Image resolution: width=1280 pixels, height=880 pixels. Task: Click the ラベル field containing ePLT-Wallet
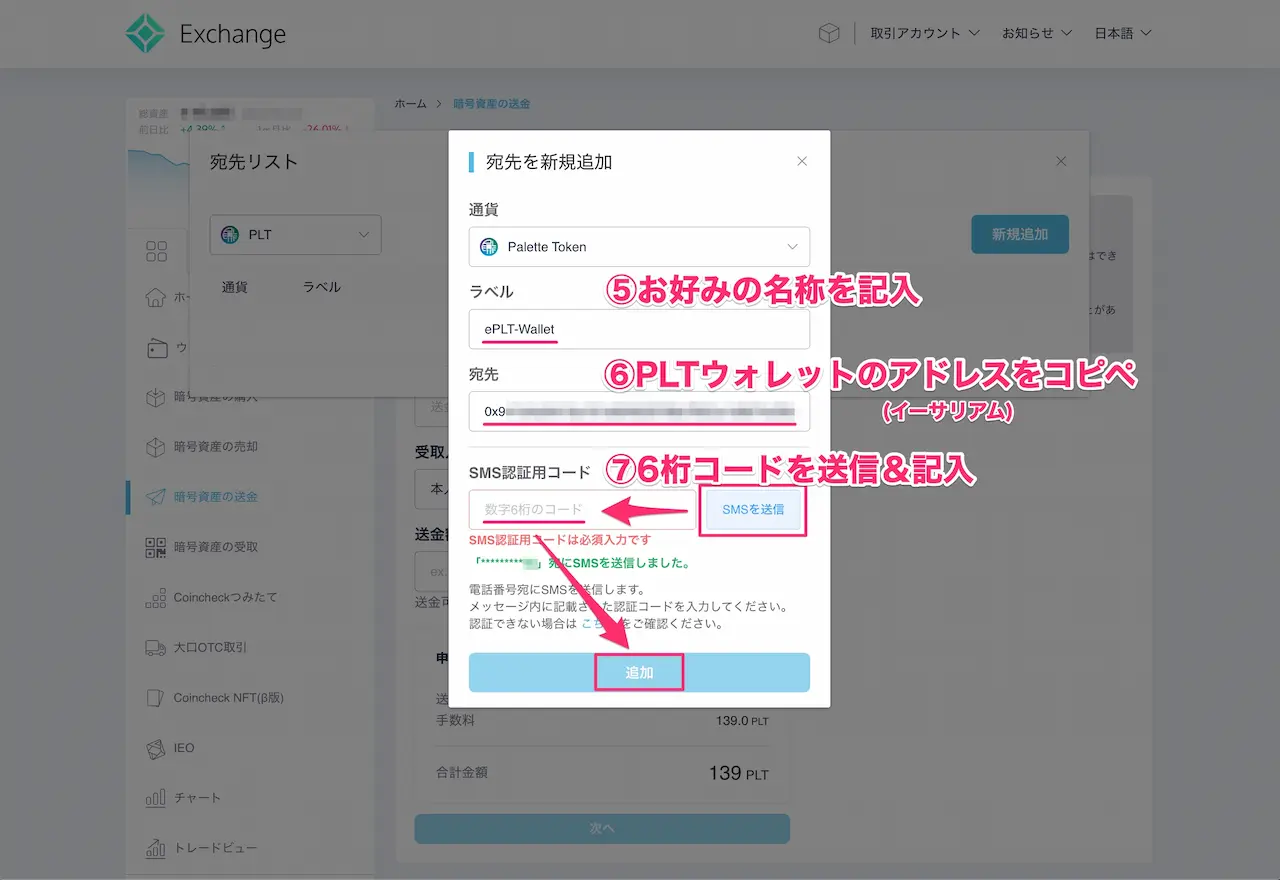(x=639, y=329)
